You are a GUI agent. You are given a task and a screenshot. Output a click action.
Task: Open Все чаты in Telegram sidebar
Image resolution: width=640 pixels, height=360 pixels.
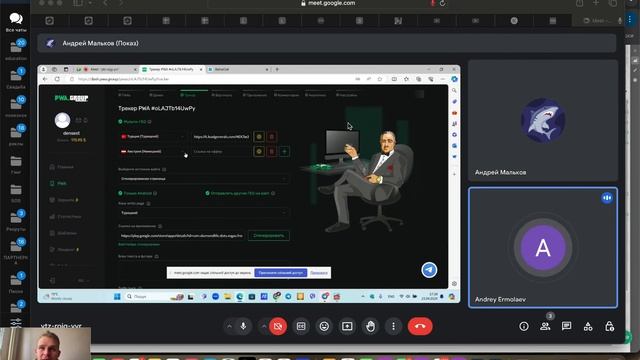click(16, 22)
